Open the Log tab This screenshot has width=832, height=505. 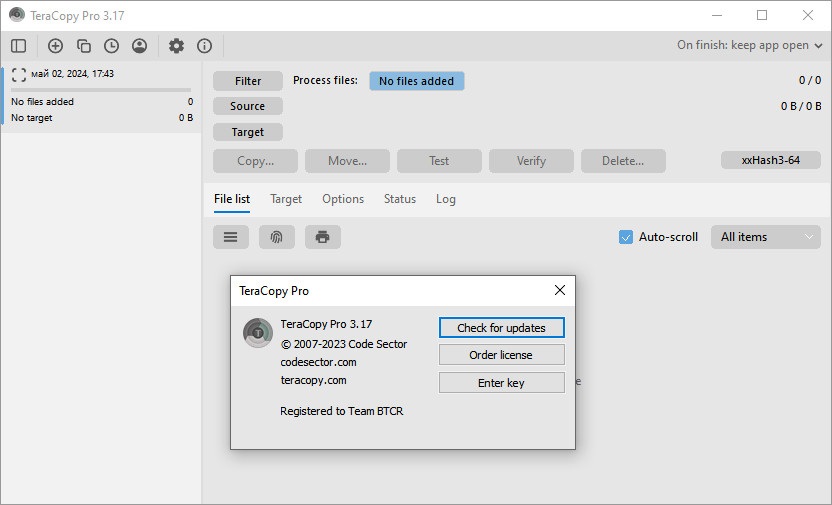coord(446,199)
